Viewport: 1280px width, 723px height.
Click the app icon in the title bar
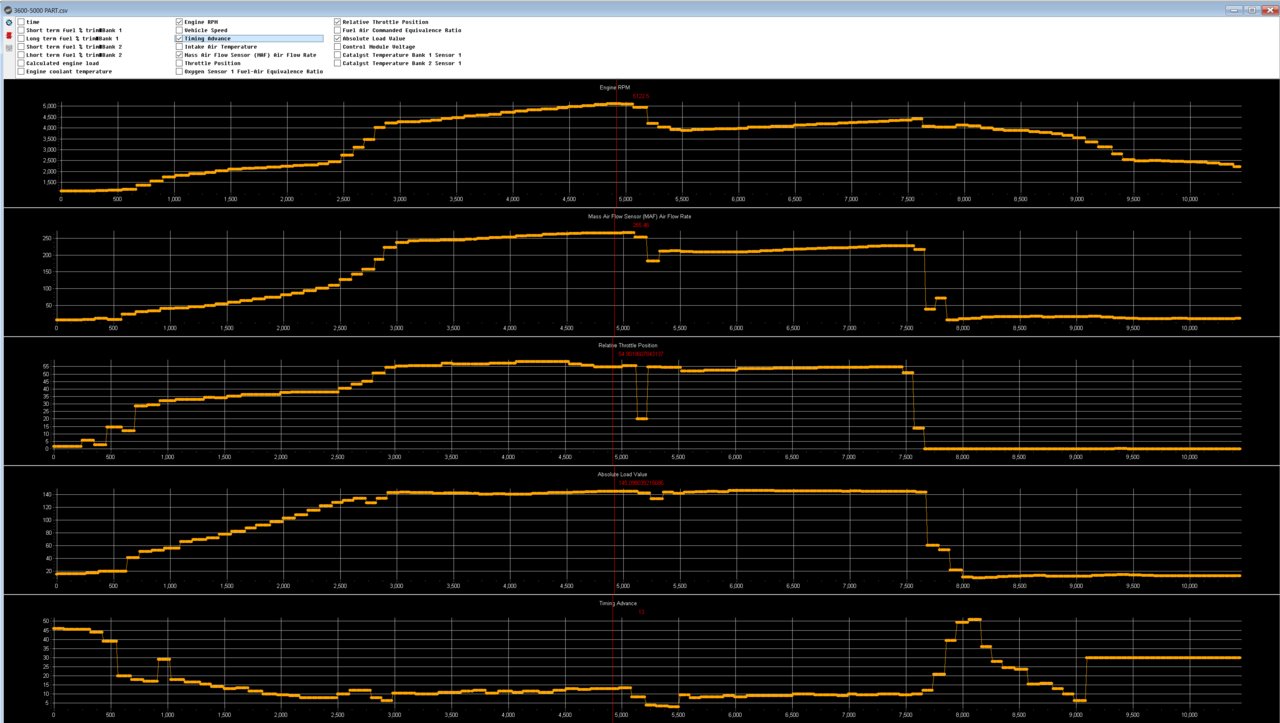coord(6,8)
